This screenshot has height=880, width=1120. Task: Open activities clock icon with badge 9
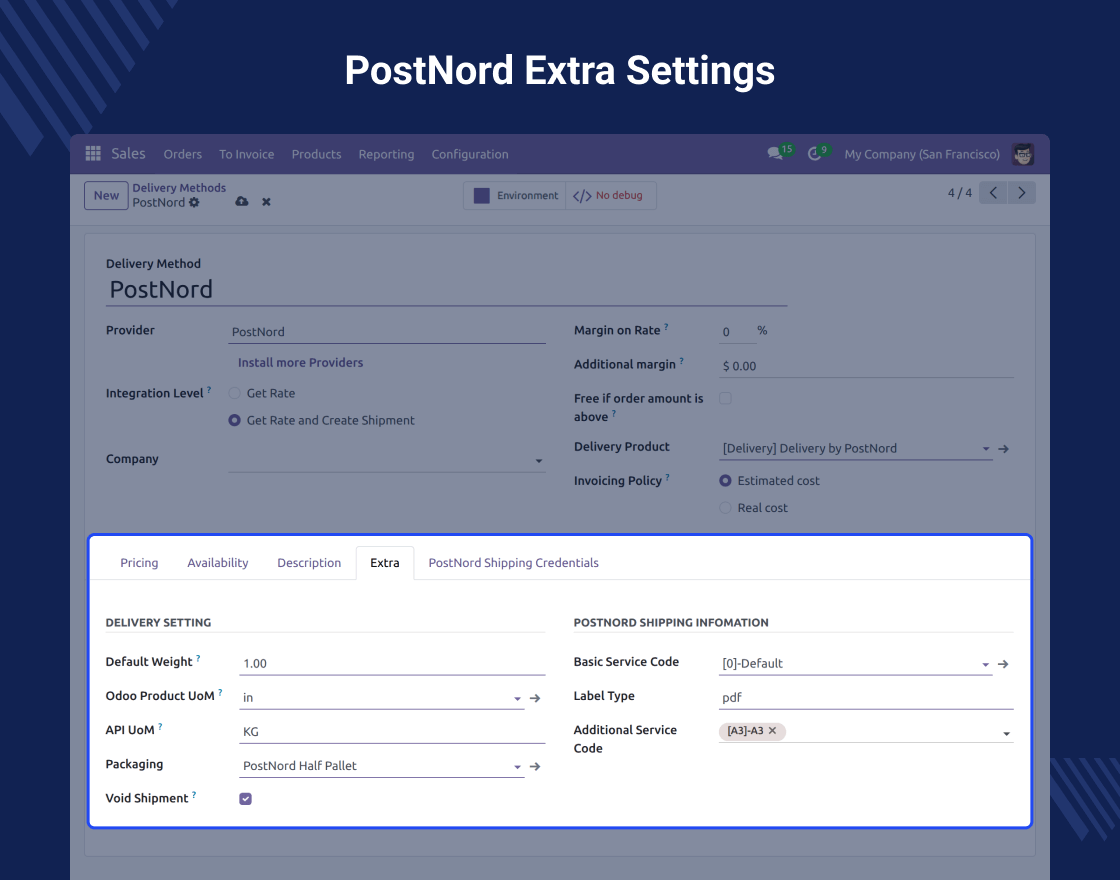pos(817,152)
